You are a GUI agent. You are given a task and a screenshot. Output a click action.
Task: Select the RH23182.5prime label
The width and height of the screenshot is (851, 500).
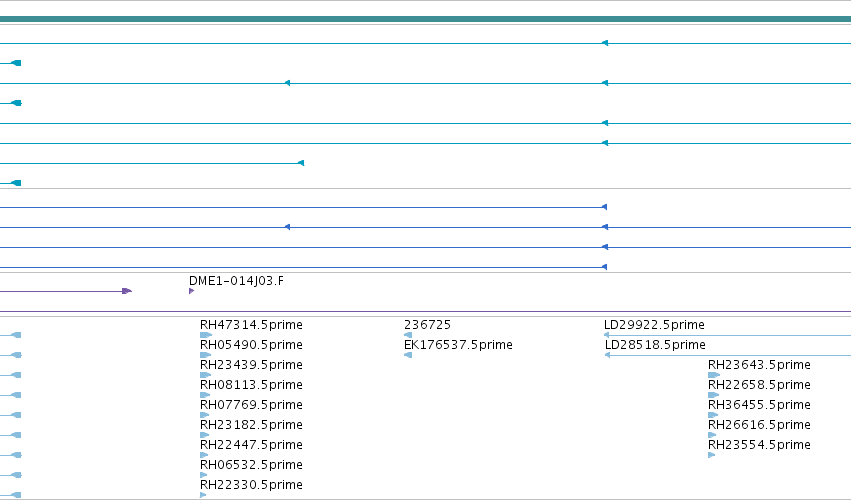(251, 425)
